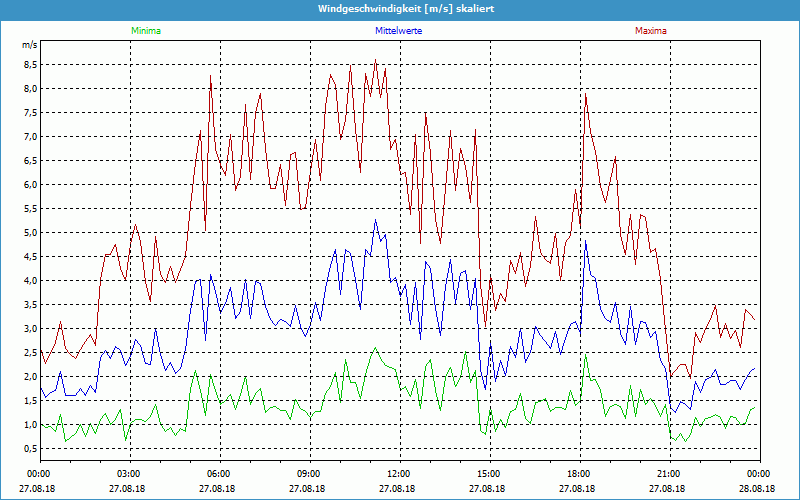This screenshot has height=500, width=800.
Task: Click the 1,0 y-axis value
Action: 30,424
